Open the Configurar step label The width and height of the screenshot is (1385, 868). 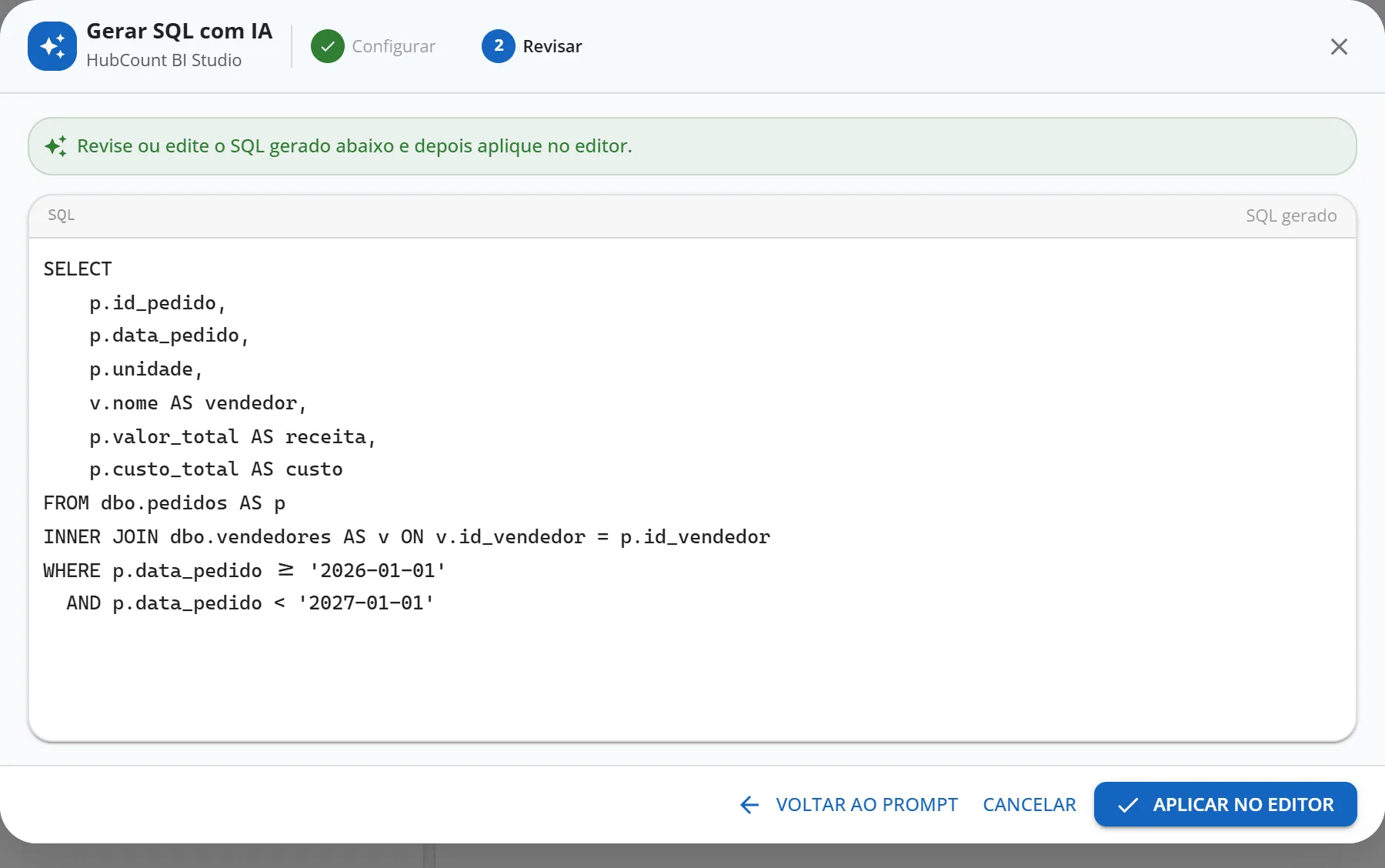click(394, 46)
